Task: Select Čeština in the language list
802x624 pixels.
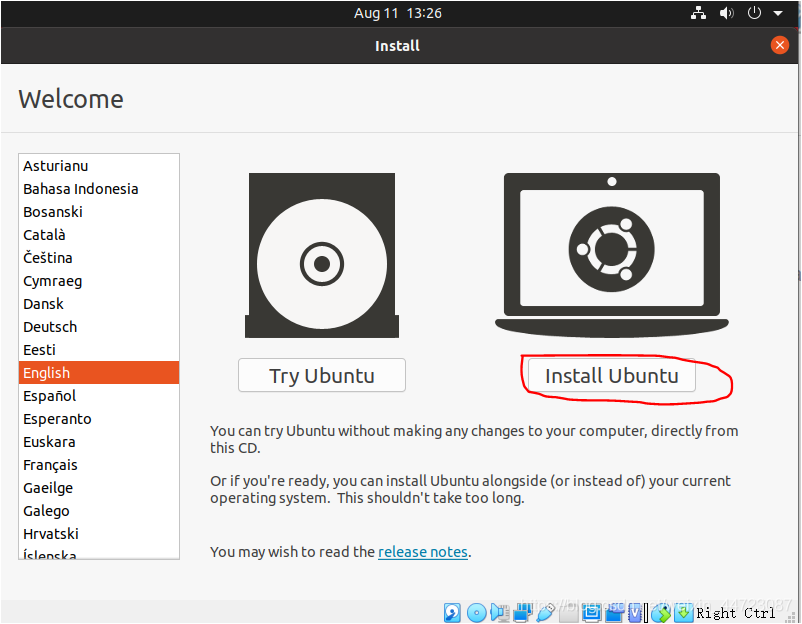Action: tap(99, 258)
